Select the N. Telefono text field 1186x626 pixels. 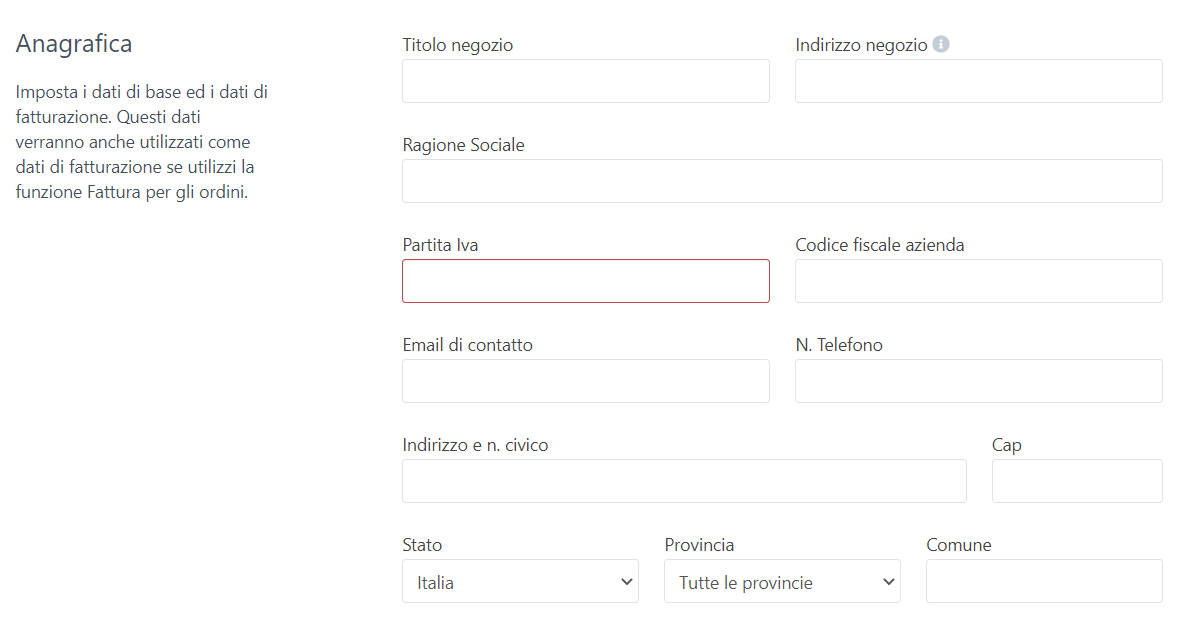978,381
